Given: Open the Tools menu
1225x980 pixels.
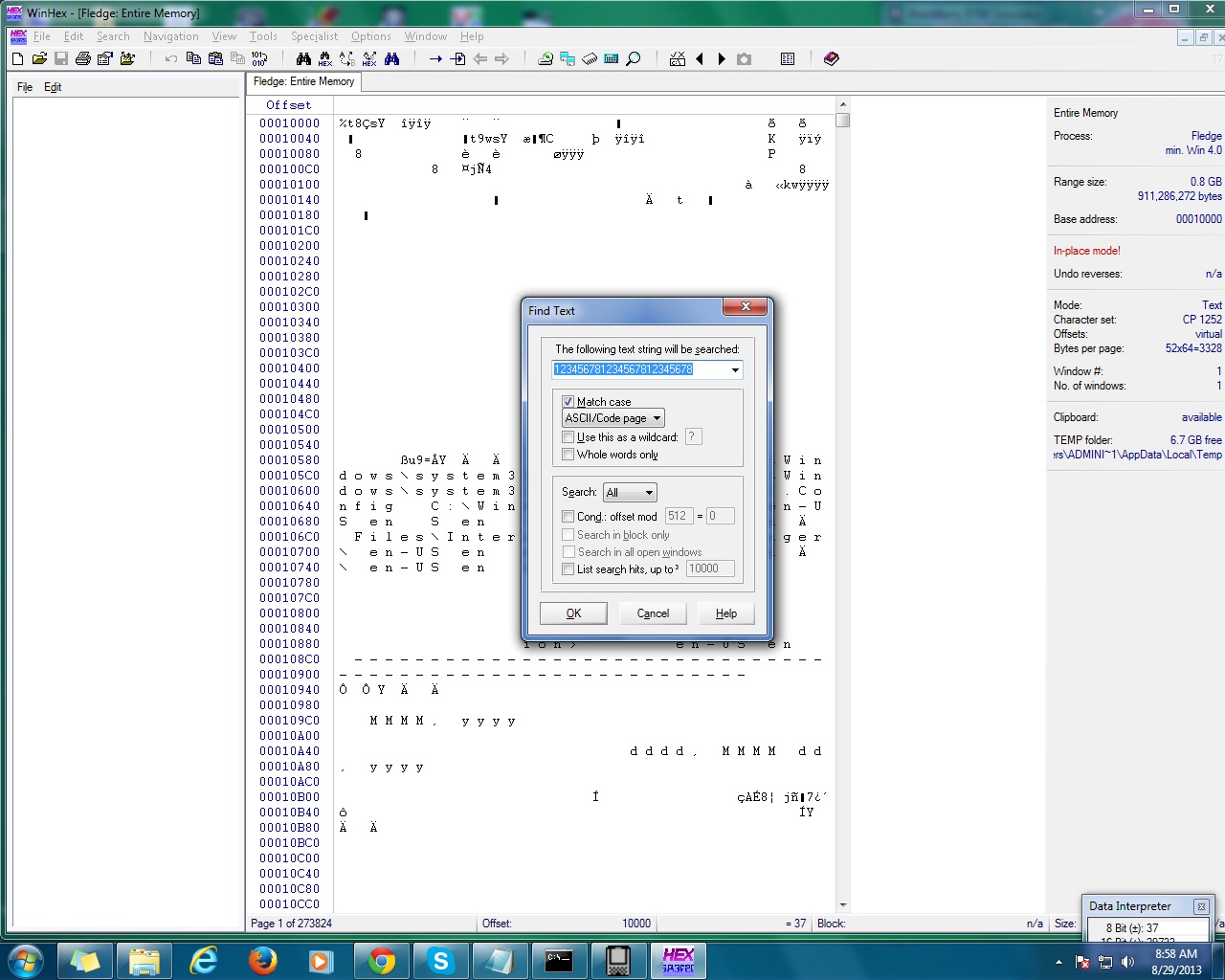Looking at the screenshot, I should pyautogui.click(x=263, y=36).
